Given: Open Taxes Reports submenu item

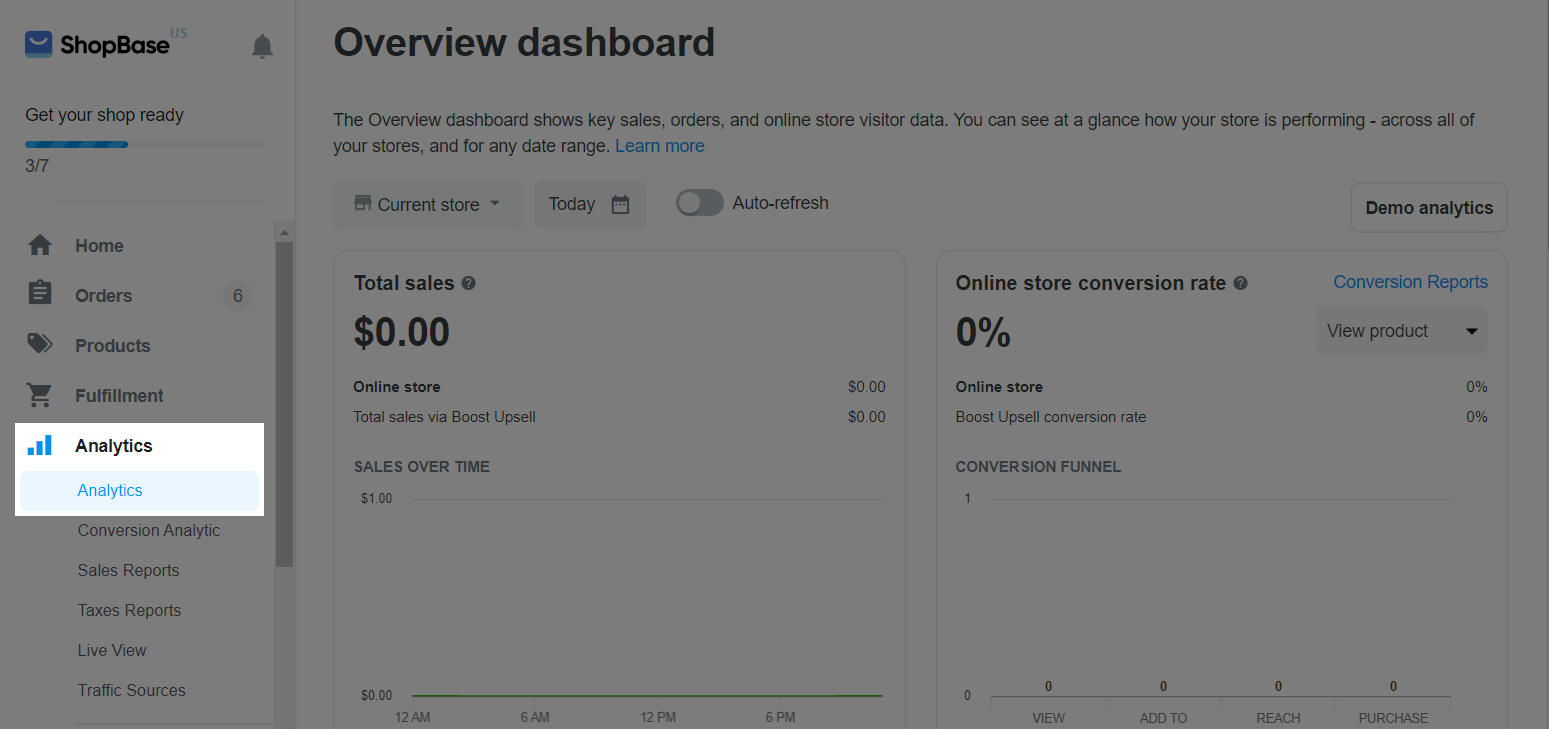Looking at the screenshot, I should [129, 610].
